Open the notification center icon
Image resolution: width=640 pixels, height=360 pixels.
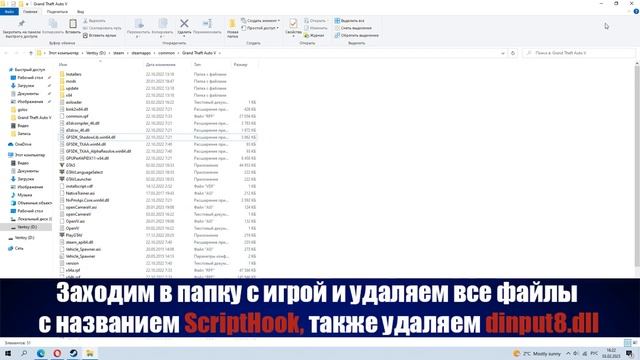(629, 353)
